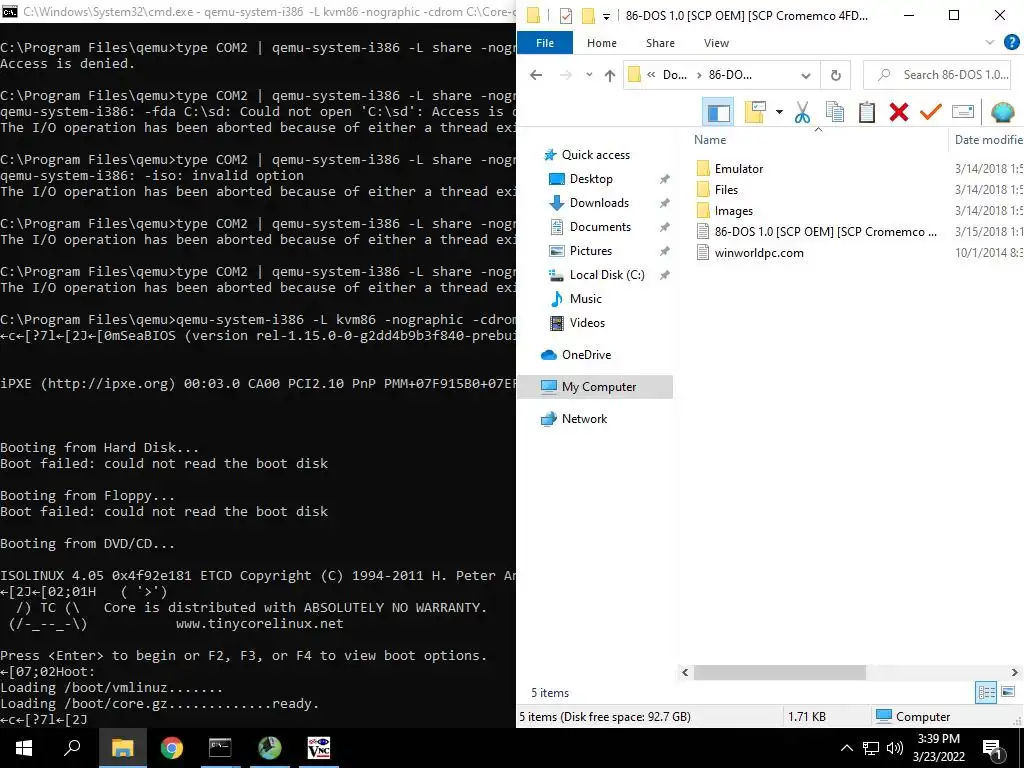Open the VNC taskbar icon
Image resolution: width=1024 pixels, height=768 pixels.
click(319, 748)
